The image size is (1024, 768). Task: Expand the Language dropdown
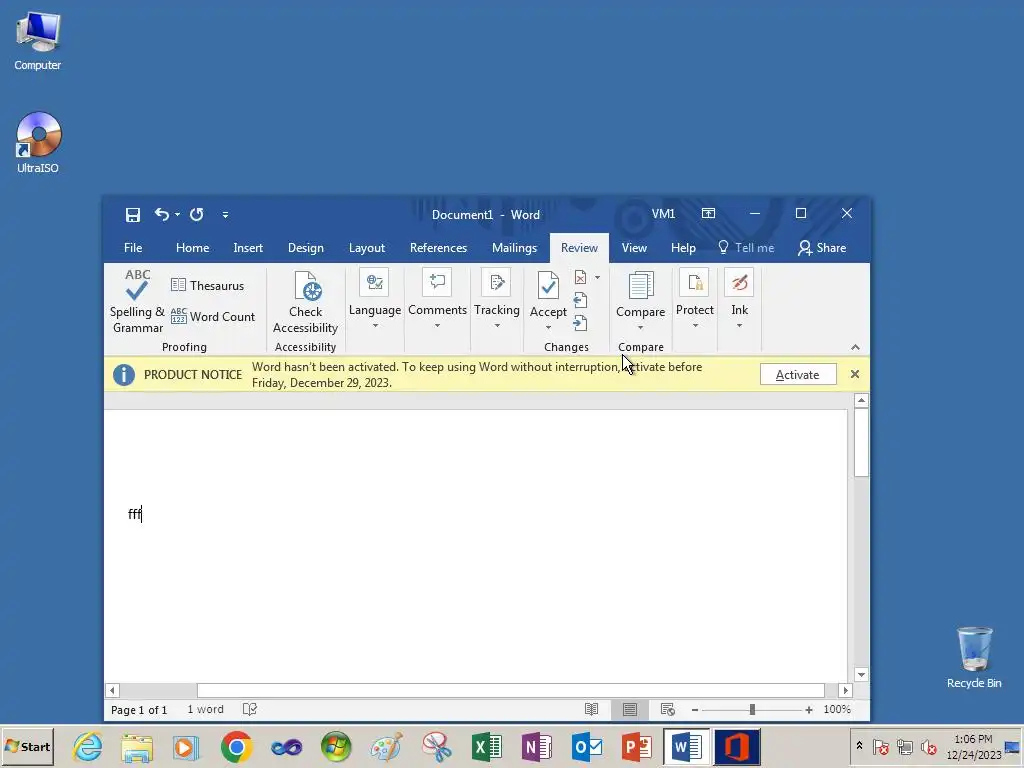point(375,300)
